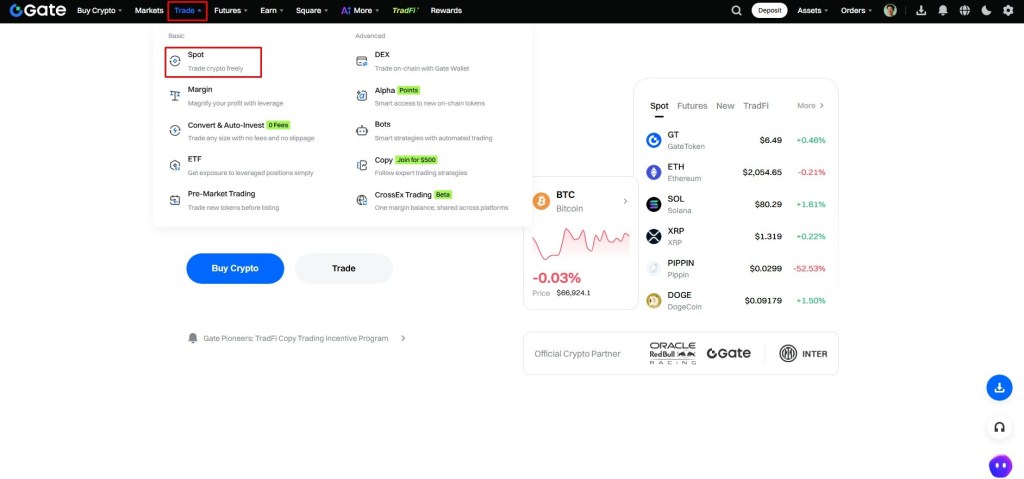This screenshot has width=1024, height=479.
Task: Click the Copy trading icon
Action: click(x=362, y=165)
